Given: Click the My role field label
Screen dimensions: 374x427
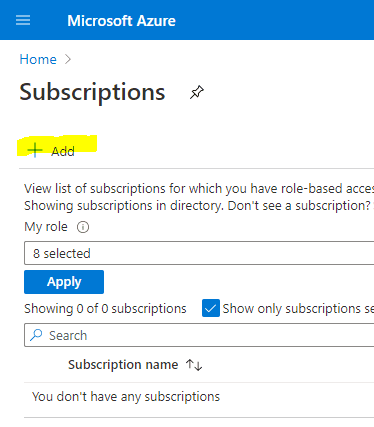Looking at the screenshot, I should (46, 227).
